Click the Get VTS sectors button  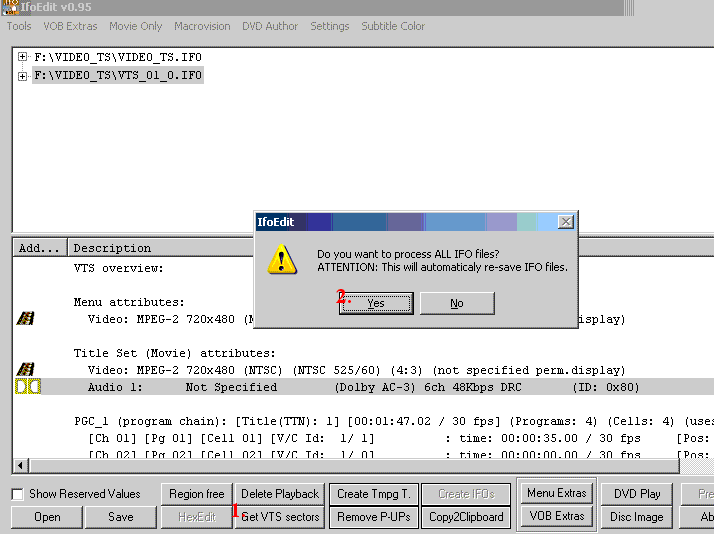tap(280, 517)
